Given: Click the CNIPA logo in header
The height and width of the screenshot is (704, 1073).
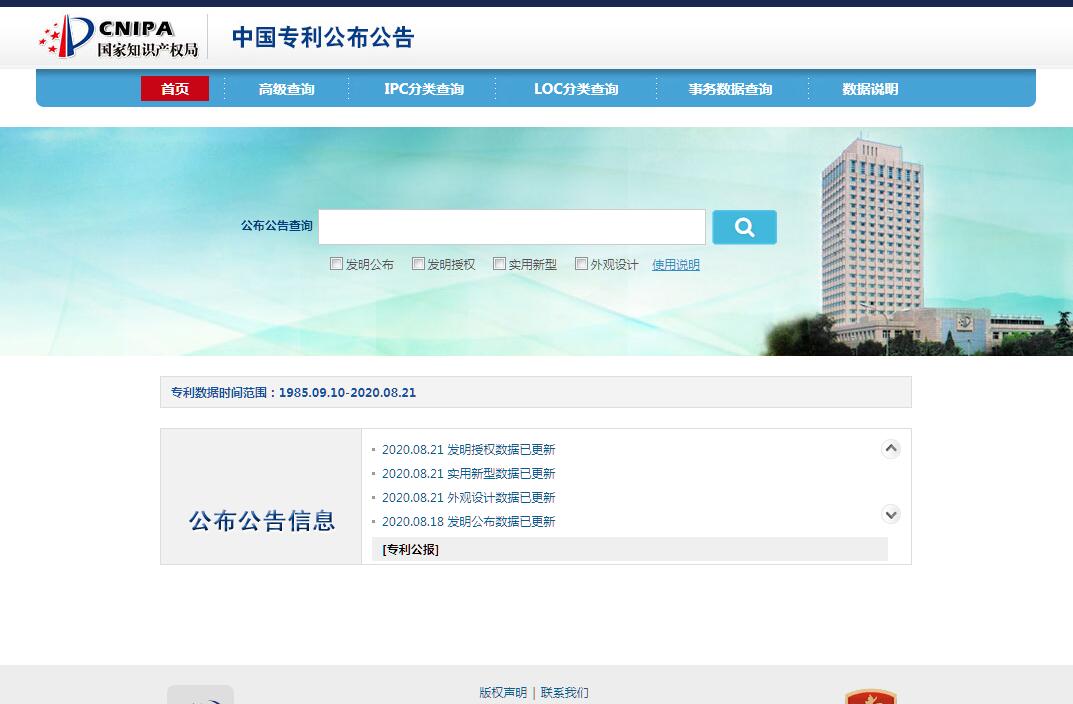Looking at the screenshot, I should point(118,37).
